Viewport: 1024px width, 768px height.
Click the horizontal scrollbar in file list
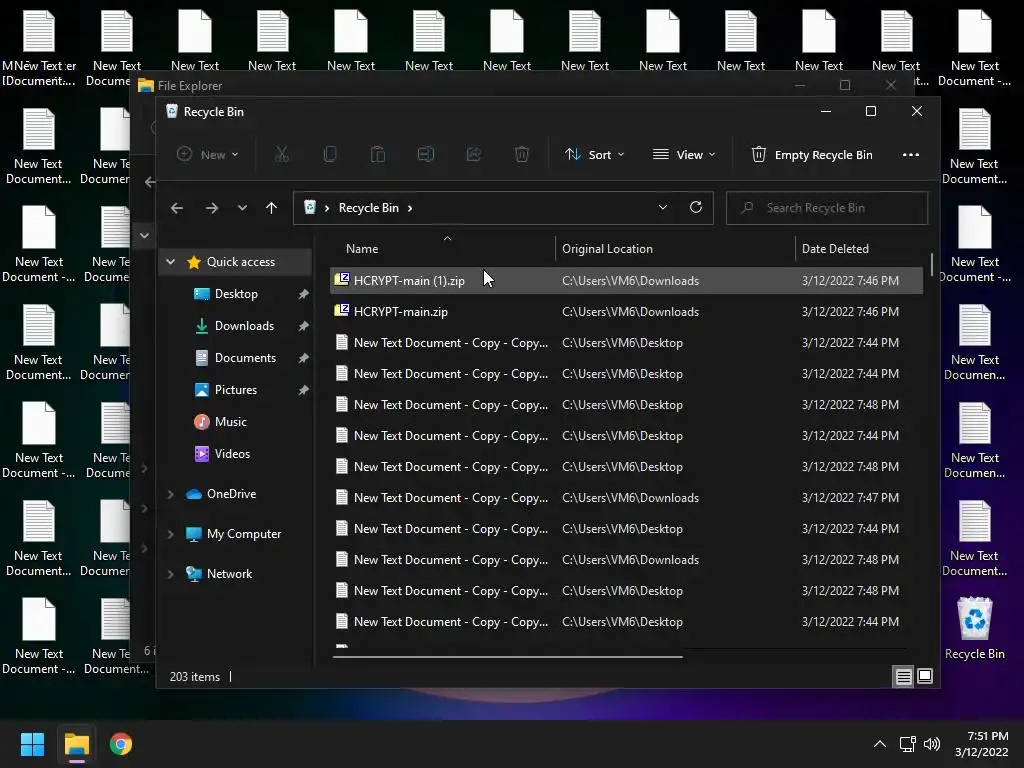coord(508,656)
